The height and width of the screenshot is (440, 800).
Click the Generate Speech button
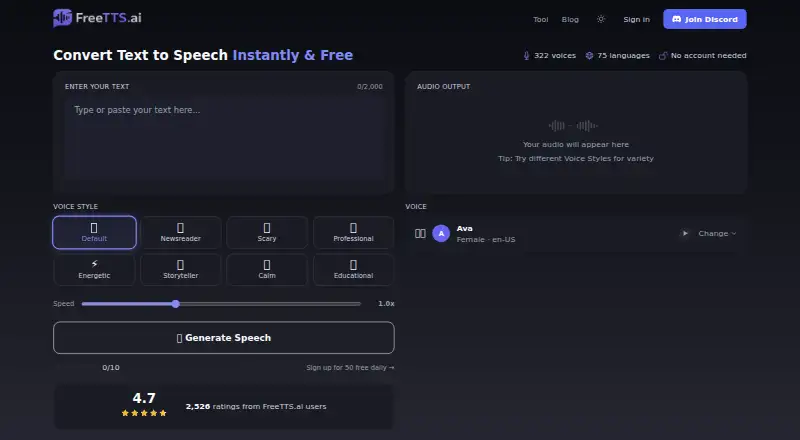pos(224,337)
